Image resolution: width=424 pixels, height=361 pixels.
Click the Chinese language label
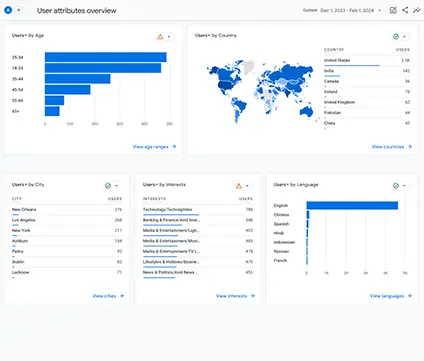[281, 215]
